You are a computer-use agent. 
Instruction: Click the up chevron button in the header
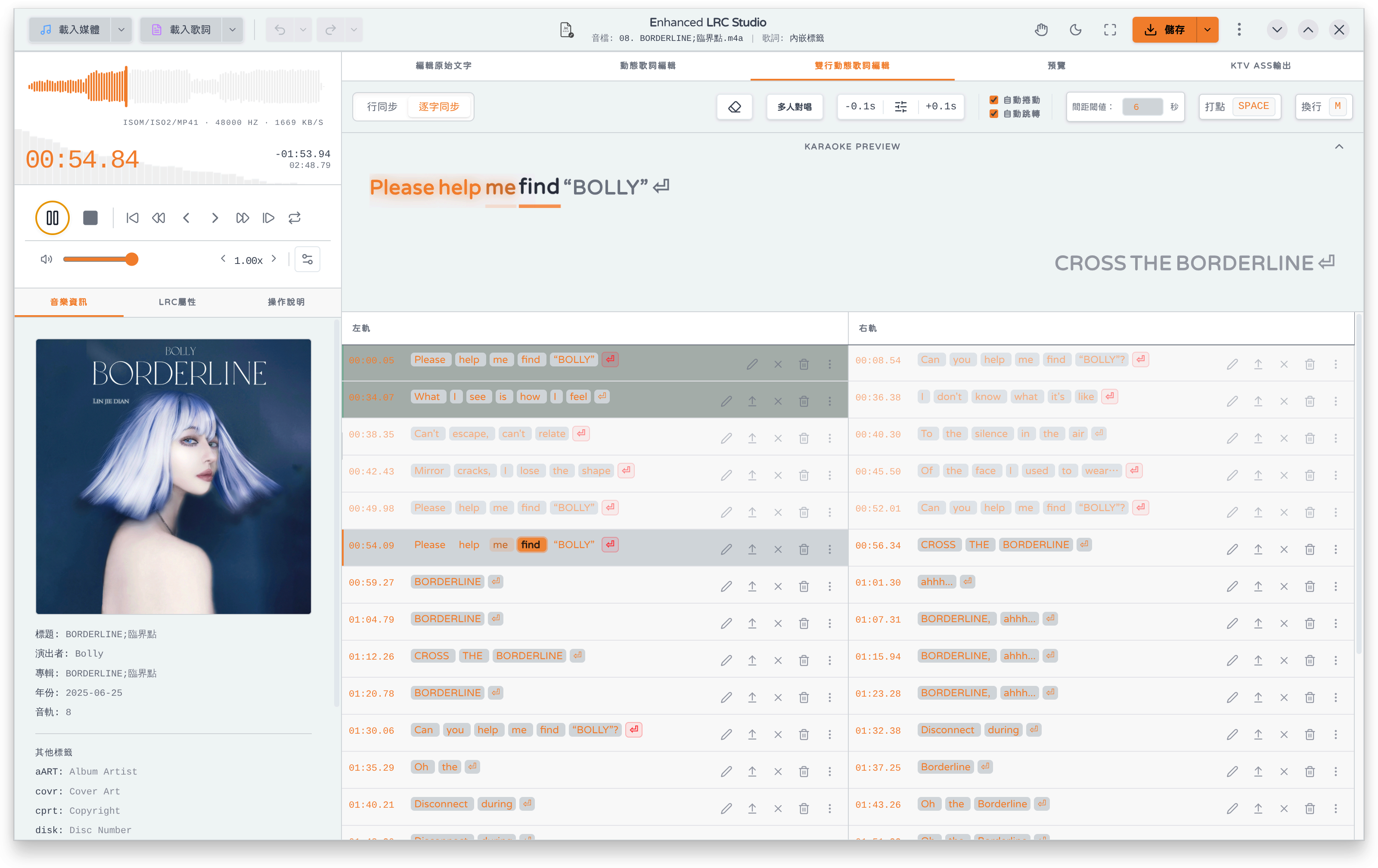1308,30
